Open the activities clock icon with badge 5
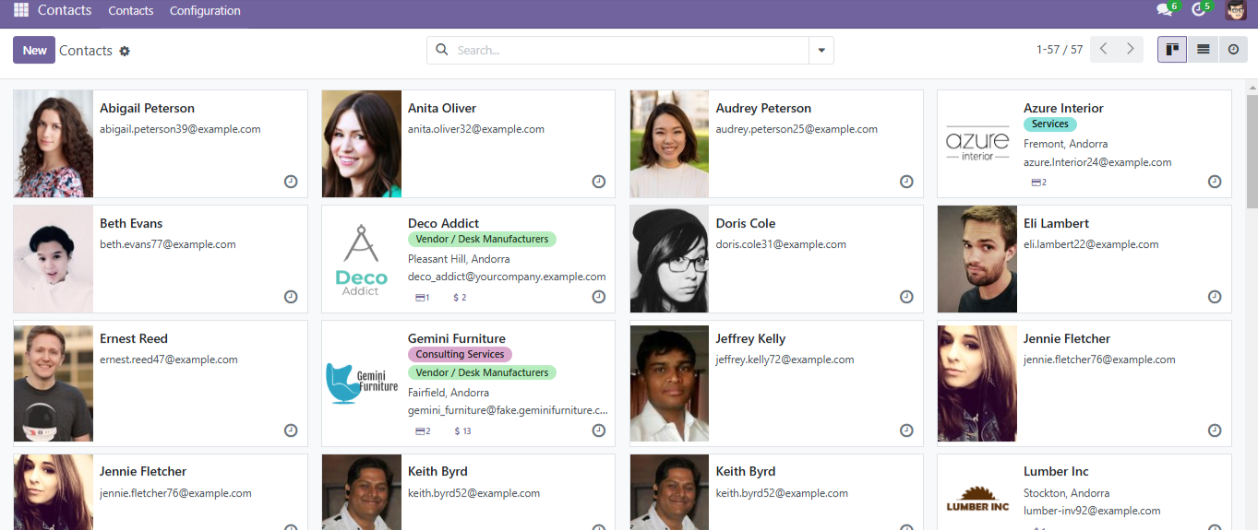1258x530 pixels. click(1200, 10)
